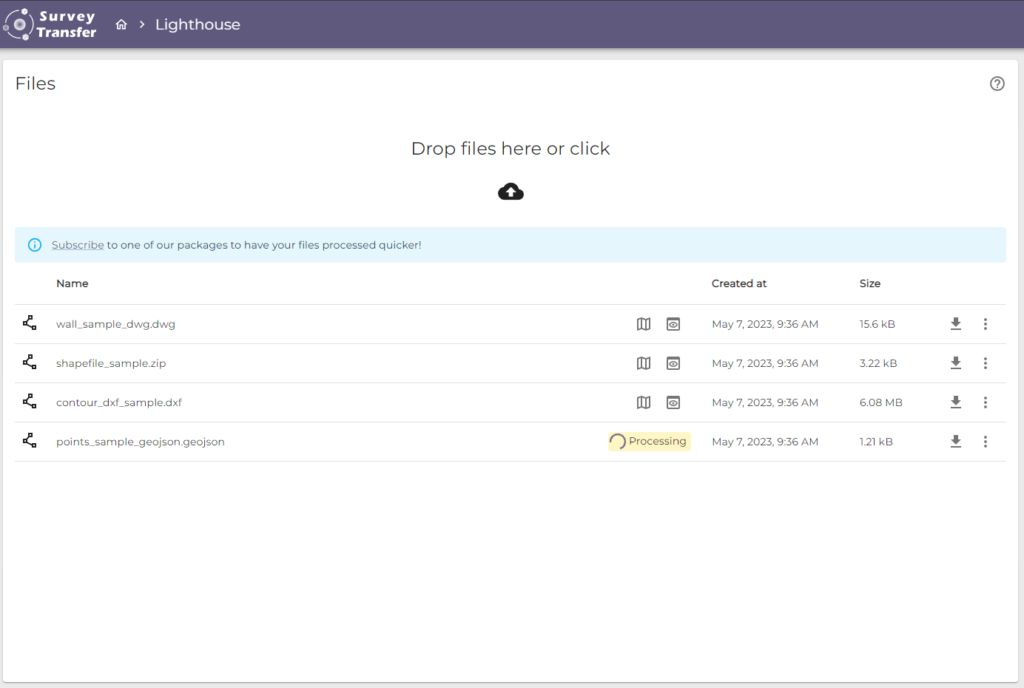Expand the three-dot menu for points_sample_geojson.geojson
1024x688 pixels.
[x=985, y=441]
